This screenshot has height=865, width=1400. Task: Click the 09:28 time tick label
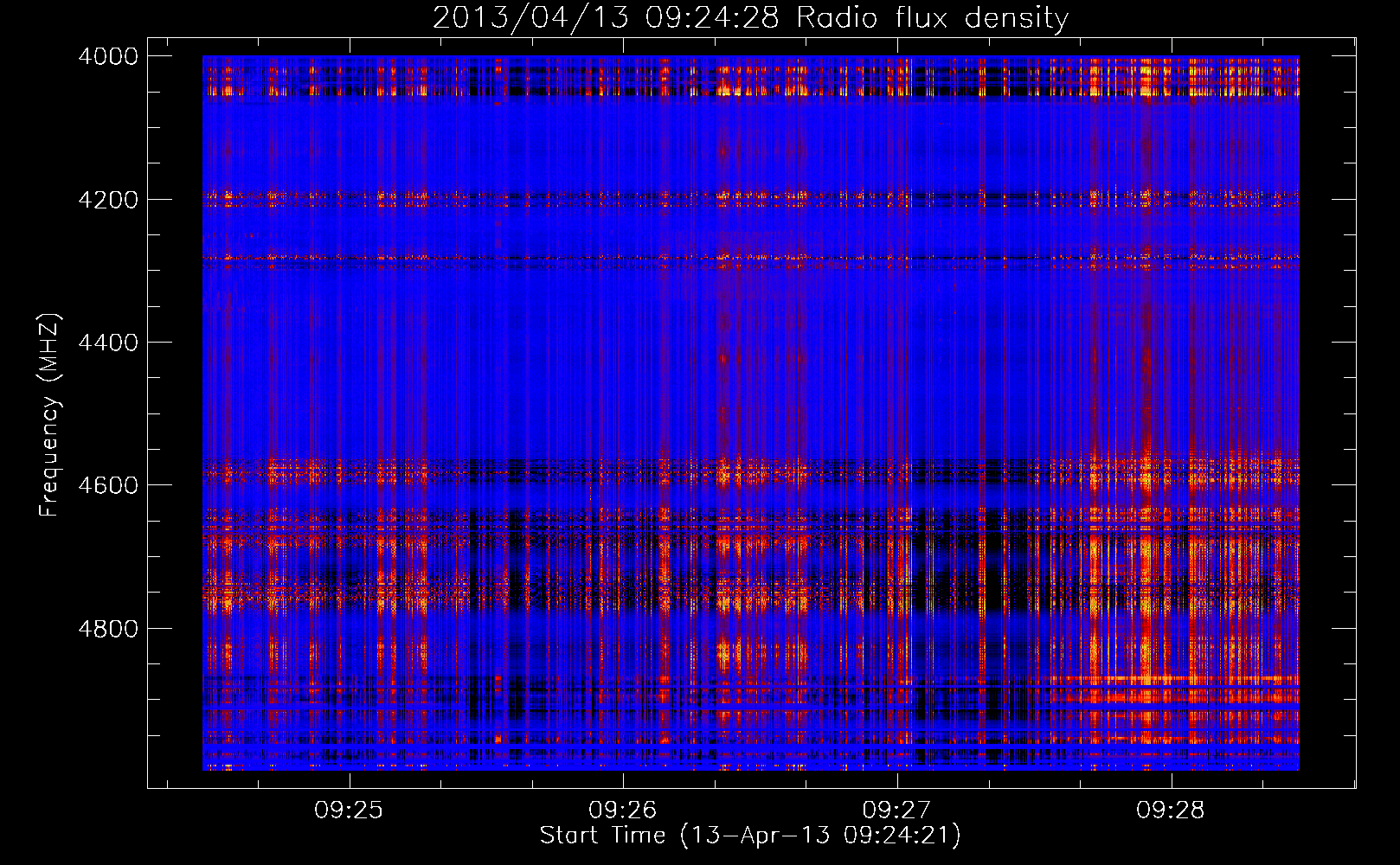(x=1171, y=811)
